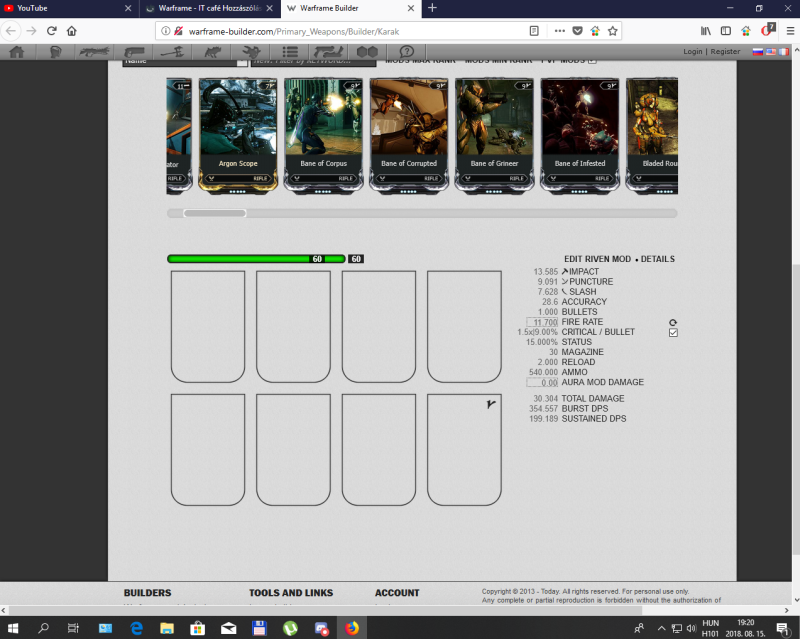Show hidden system tray icons
This screenshot has width=800, height=639.
tap(662, 628)
